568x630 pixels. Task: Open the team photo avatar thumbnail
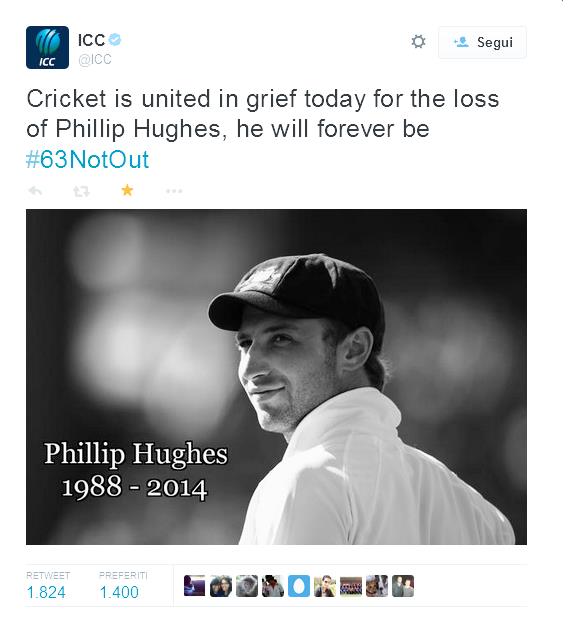tap(351, 586)
